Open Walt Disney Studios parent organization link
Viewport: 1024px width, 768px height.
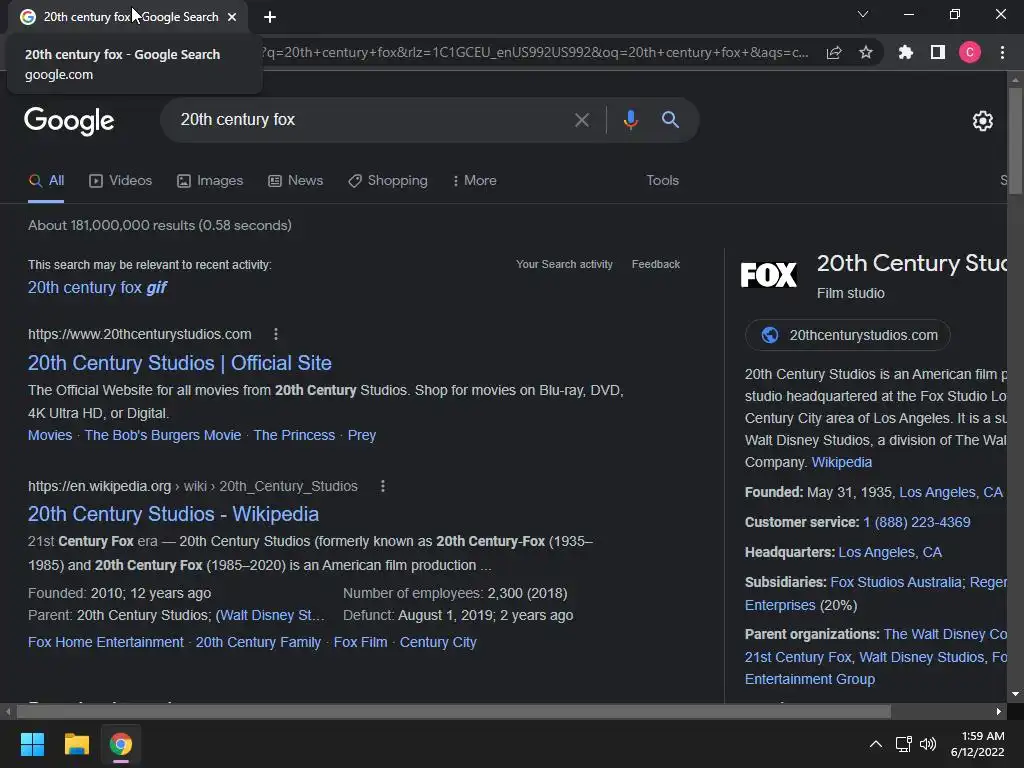click(x=921, y=658)
